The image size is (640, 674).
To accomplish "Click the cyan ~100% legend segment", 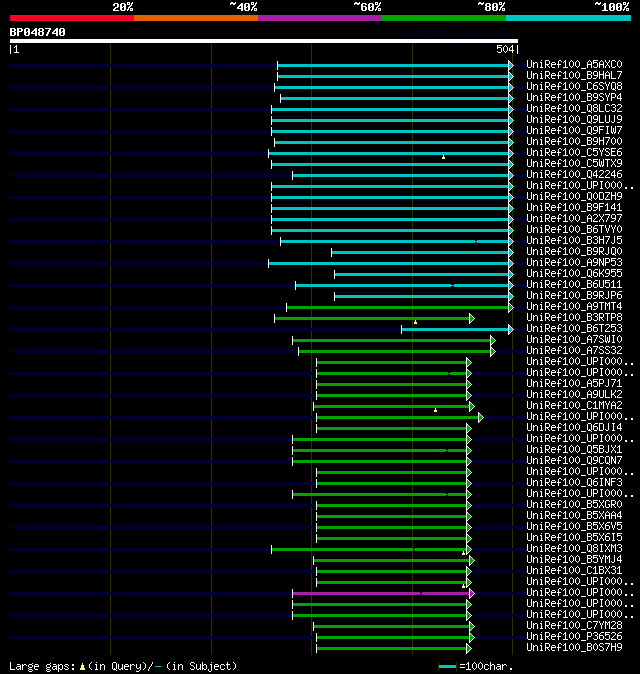I will [569, 18].
